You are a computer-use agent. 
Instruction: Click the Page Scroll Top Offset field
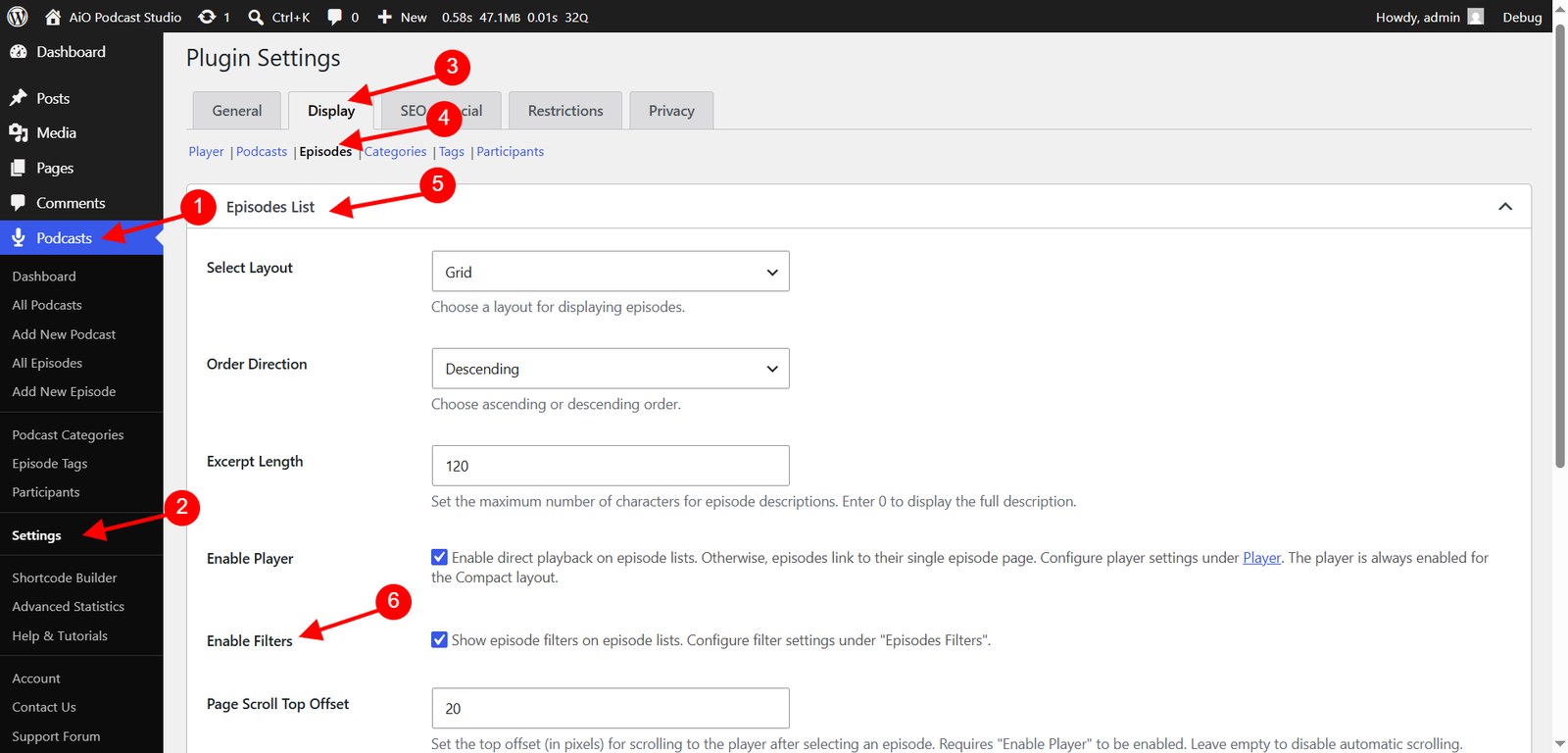611,708
